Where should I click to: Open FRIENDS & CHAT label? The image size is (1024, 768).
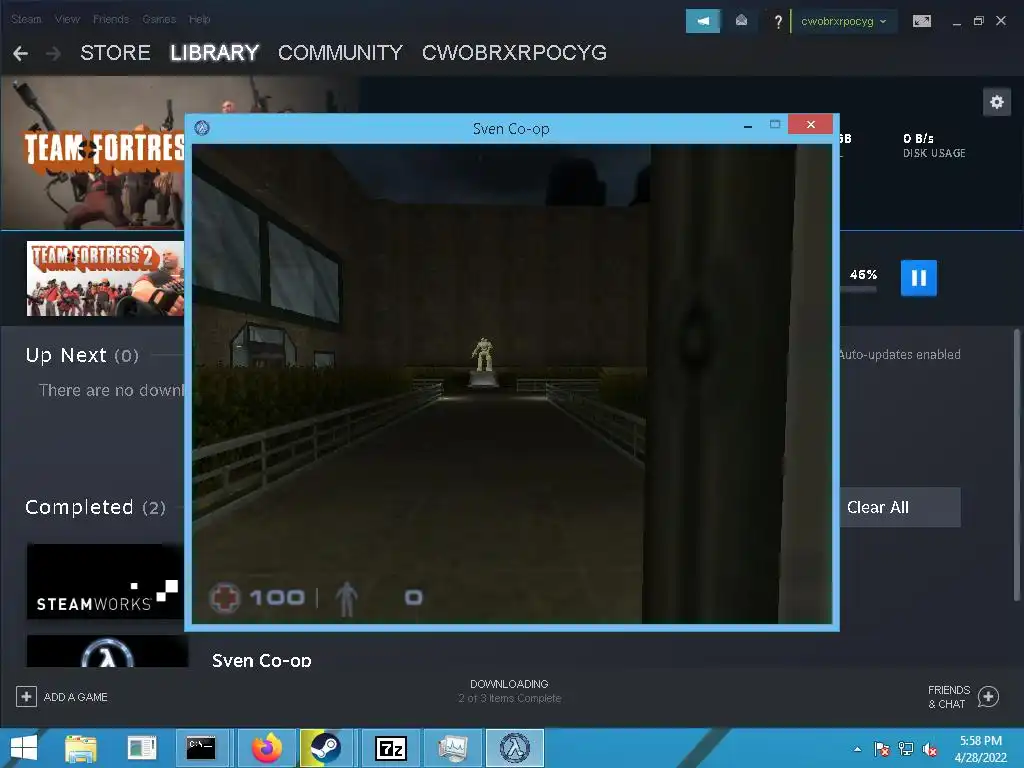948,697
